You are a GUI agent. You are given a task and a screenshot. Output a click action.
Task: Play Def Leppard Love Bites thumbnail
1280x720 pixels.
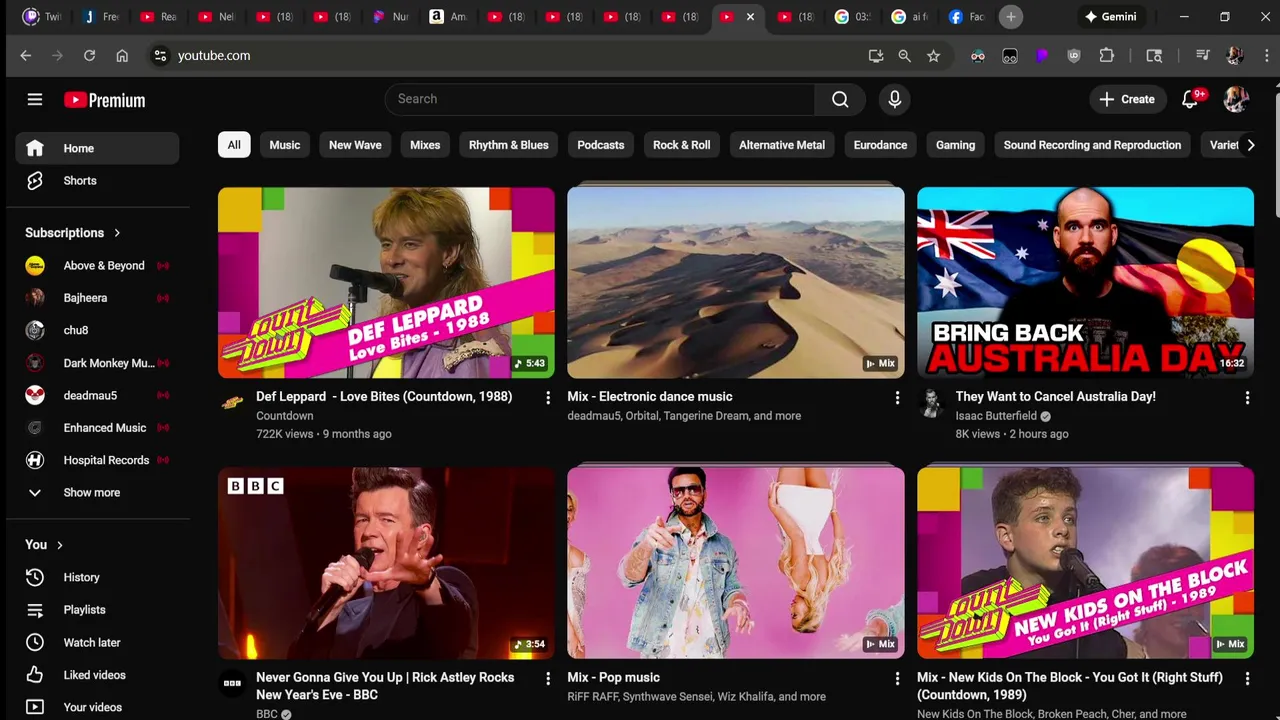click(x=386, y=283)
